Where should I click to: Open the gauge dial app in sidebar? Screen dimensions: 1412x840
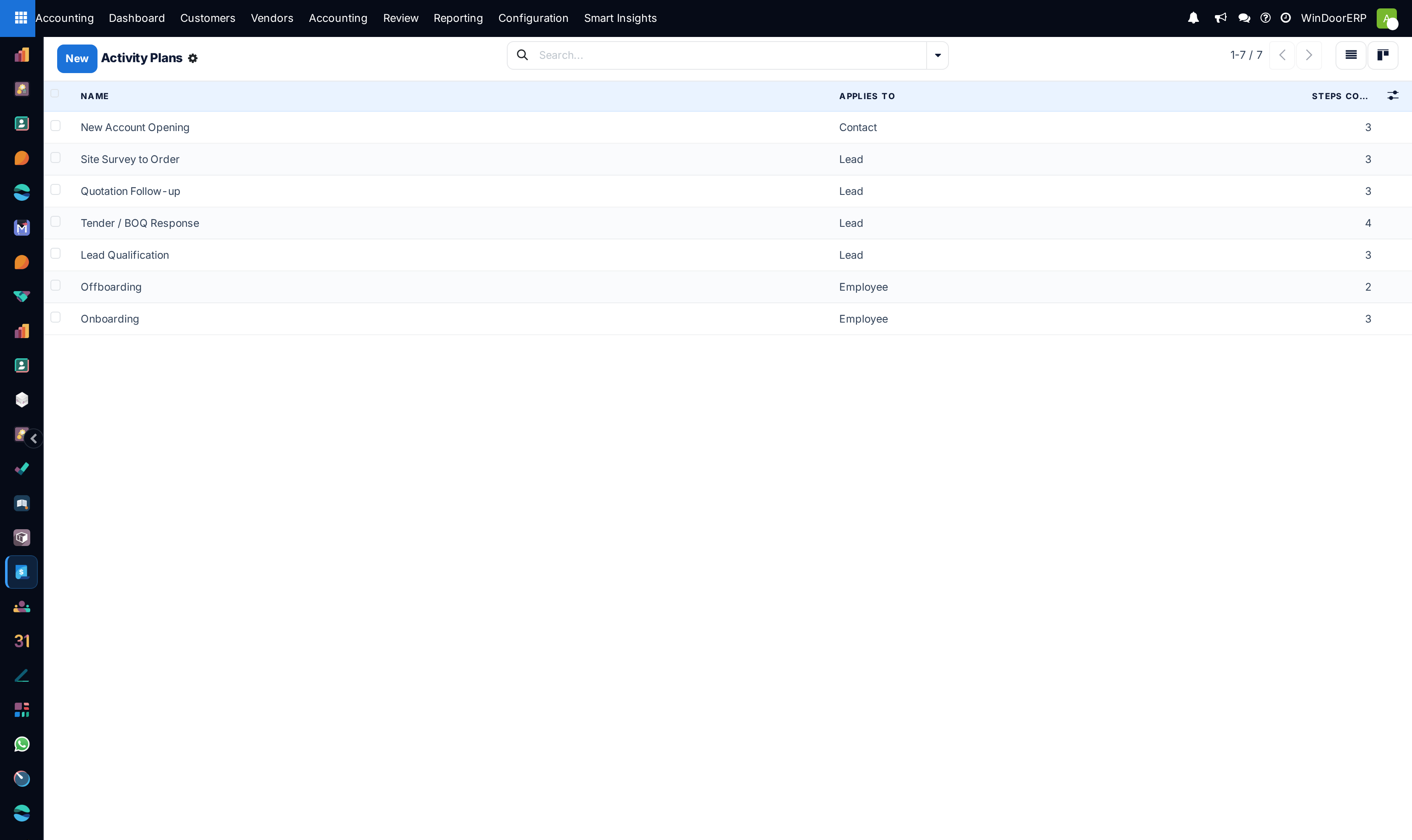[x=21, y=779]
